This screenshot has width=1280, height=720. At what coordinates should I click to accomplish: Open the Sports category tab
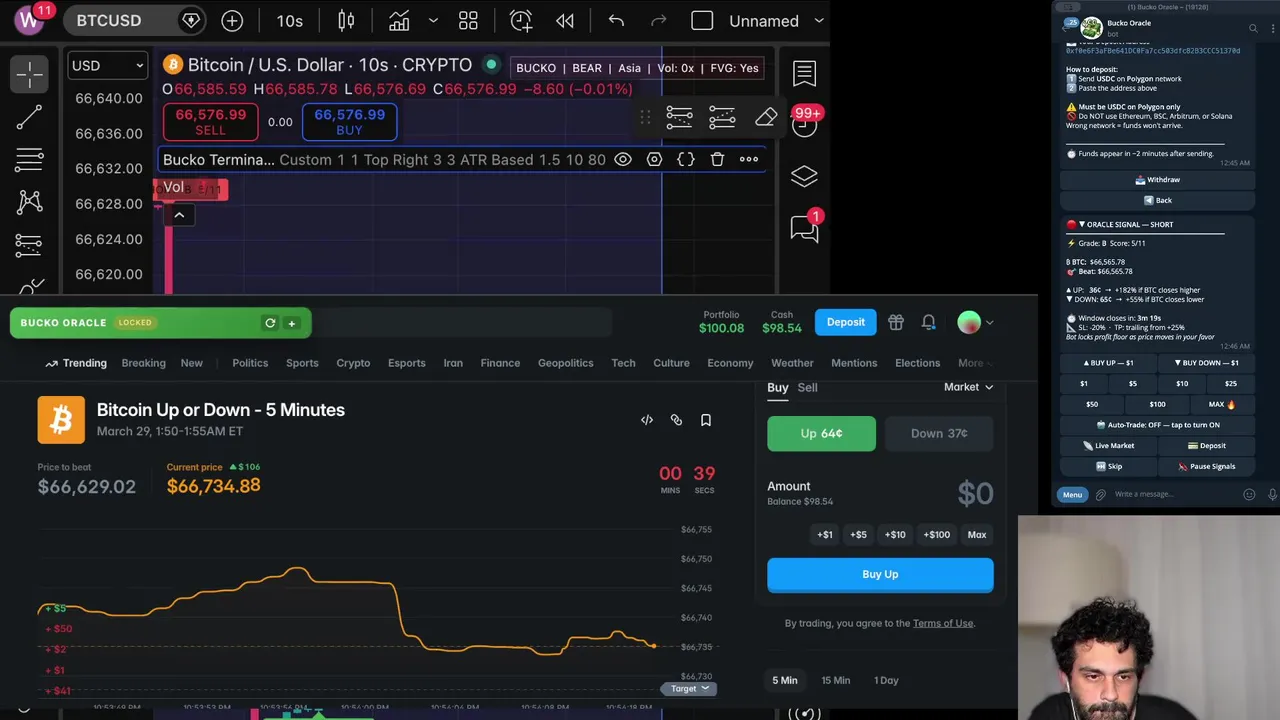(302, 363)
